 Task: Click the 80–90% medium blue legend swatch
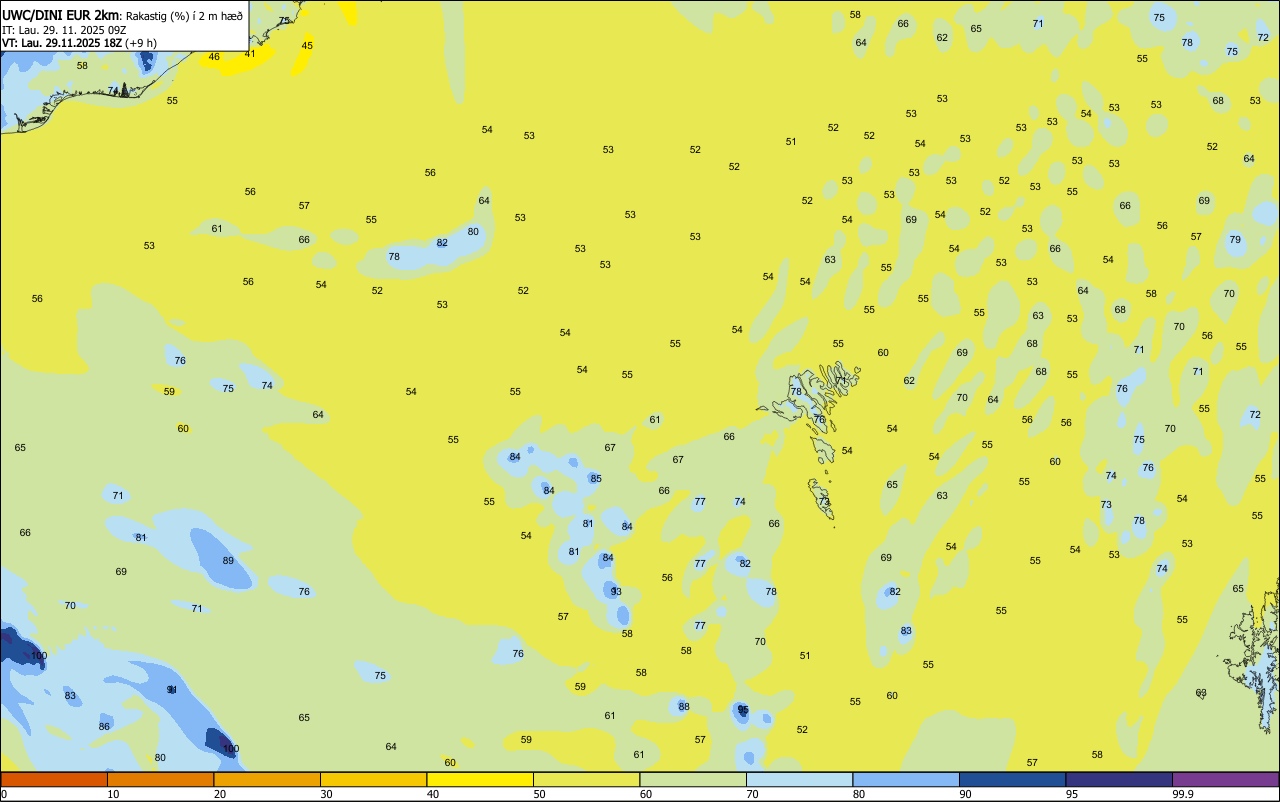(906, 779)
